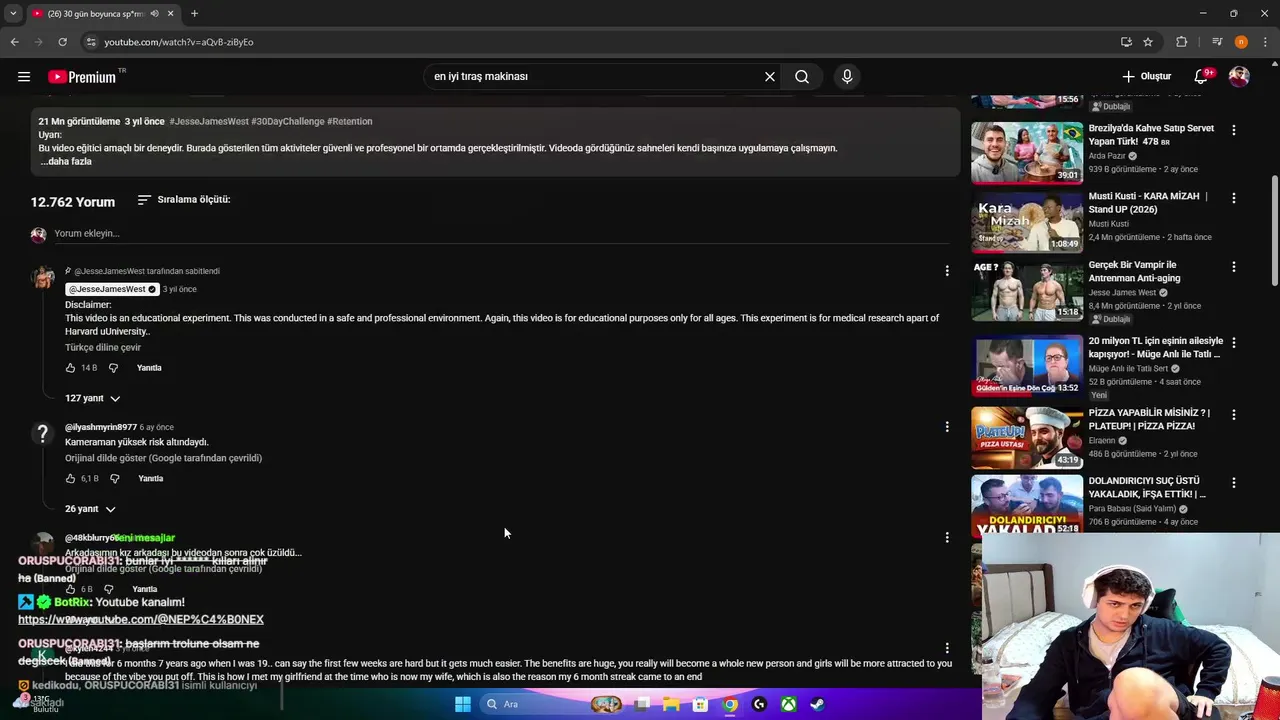
Task: Clear the search box text with X
Action: 770,76
